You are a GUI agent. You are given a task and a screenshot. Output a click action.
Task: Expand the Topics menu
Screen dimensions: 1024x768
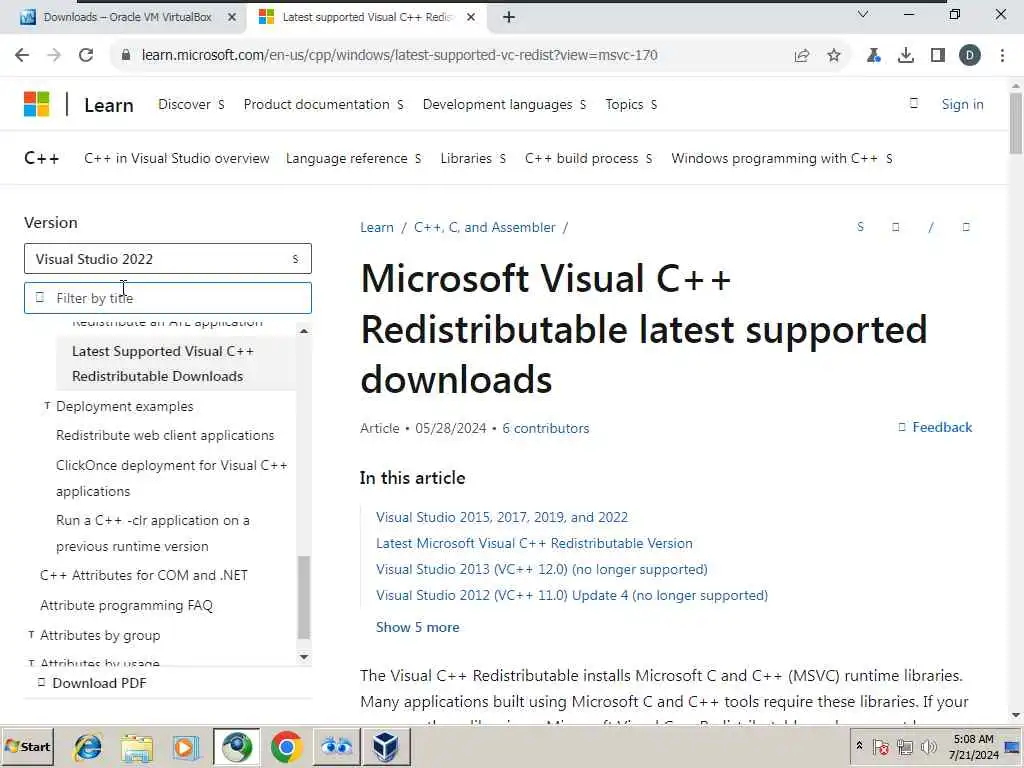point(631,104)
